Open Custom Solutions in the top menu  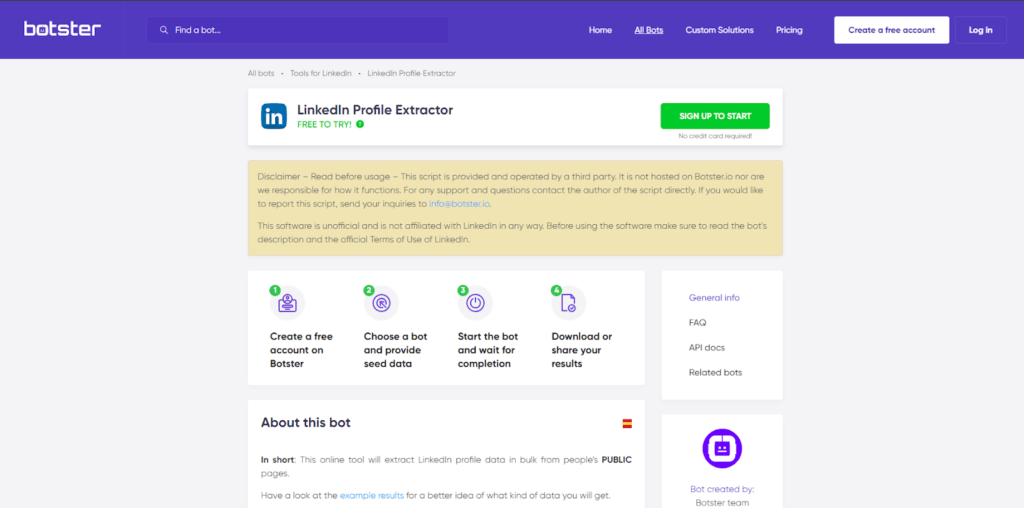(x=719, y=30)
